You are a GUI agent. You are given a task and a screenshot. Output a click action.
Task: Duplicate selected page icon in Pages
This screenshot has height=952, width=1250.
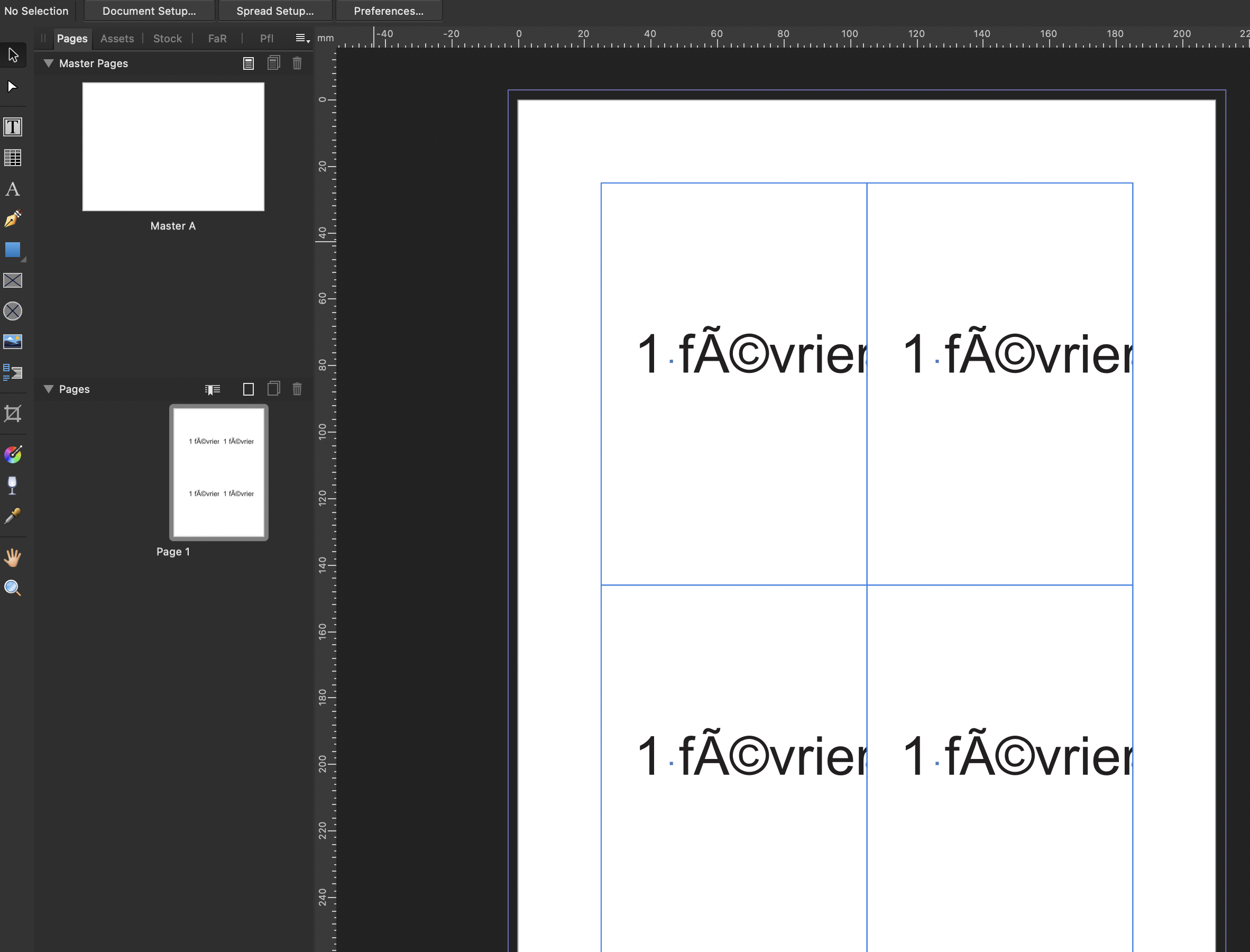(x=273, y=389)
